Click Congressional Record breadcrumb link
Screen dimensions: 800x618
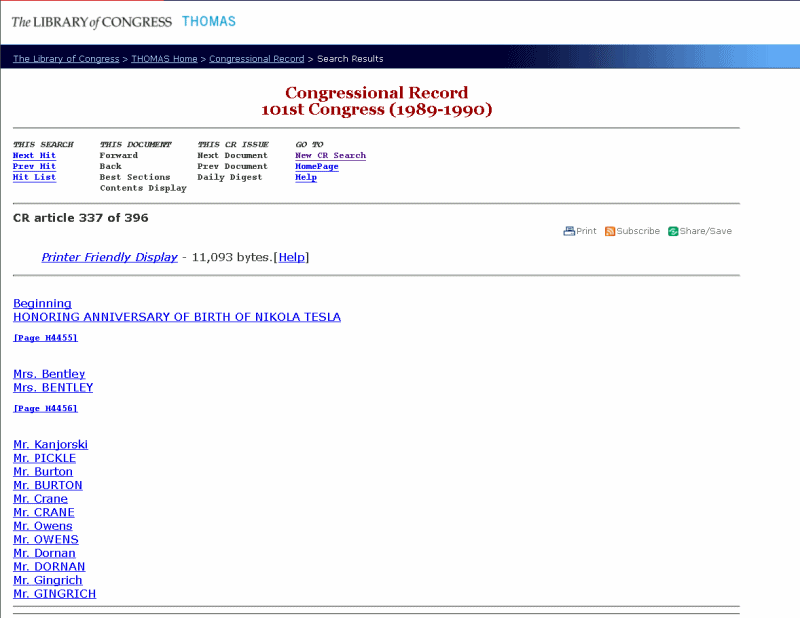(256, 59)
